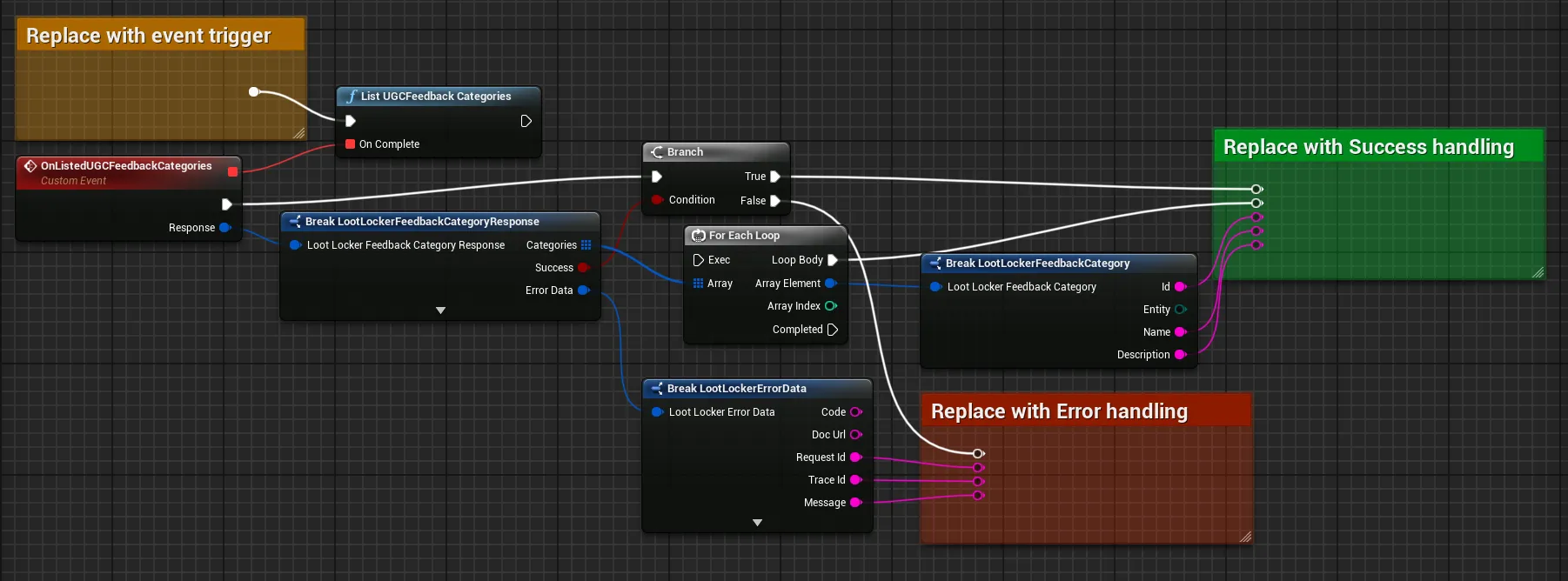Expand Break LootLockerErrorData node advanced pins
The image size is (1568, 581).
coord(757,523)
